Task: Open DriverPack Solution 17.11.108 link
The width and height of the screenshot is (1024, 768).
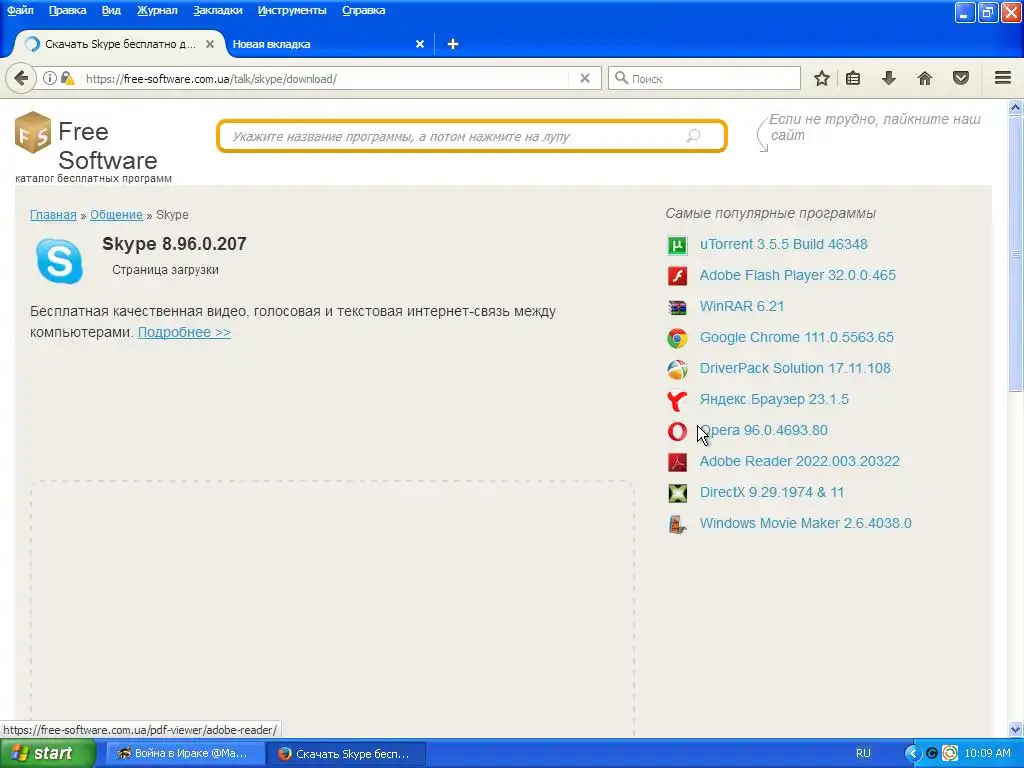Action: point(795,368)
